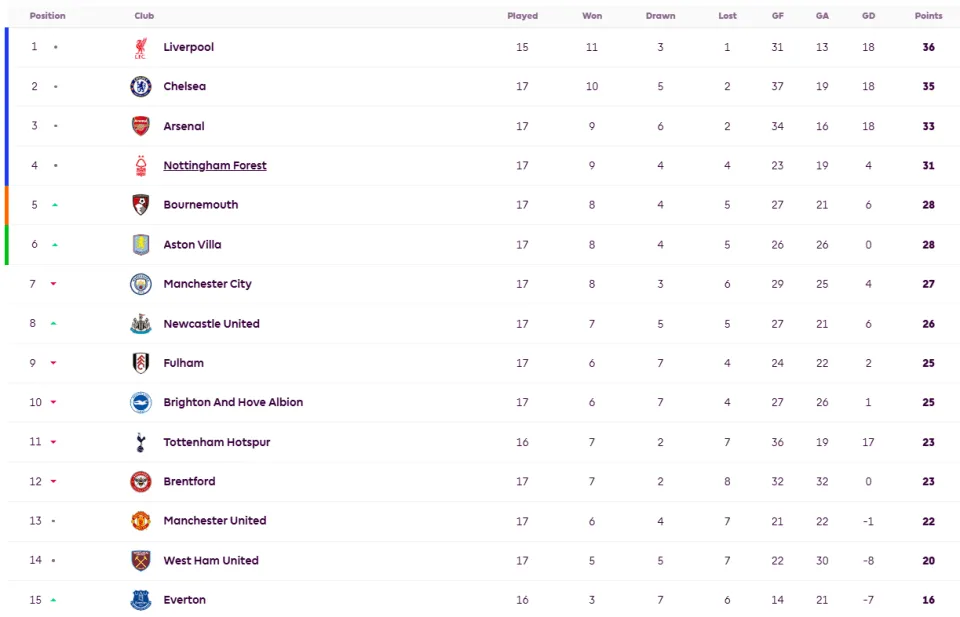Click the Everton club badge
This screenshot has width=960, height=617.
pos(141,600)
